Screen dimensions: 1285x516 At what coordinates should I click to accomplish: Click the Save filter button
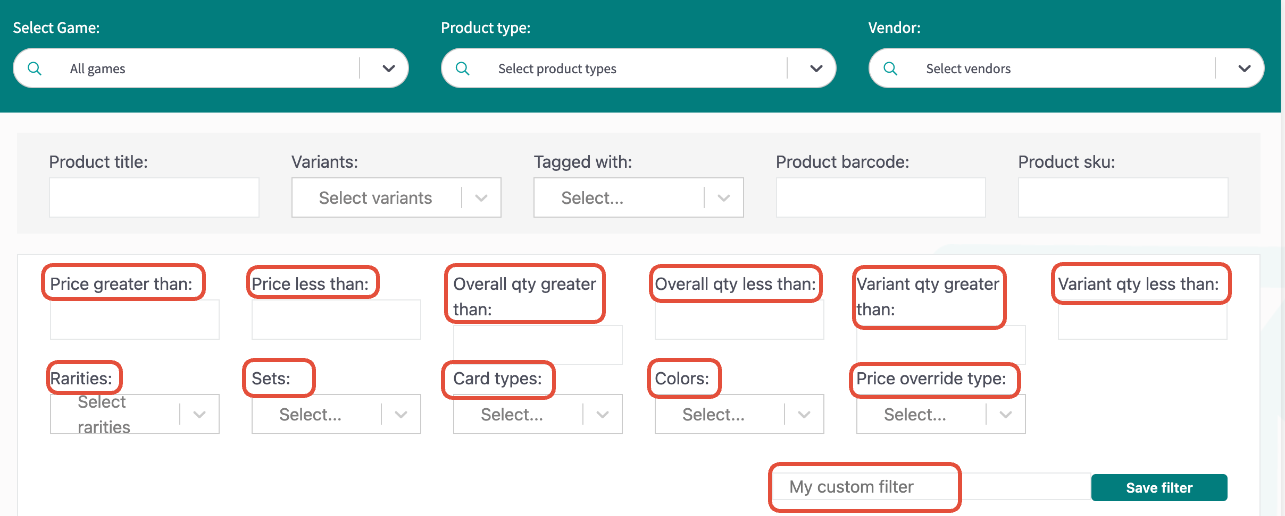pyautogui.click(x=1159, y=488)
